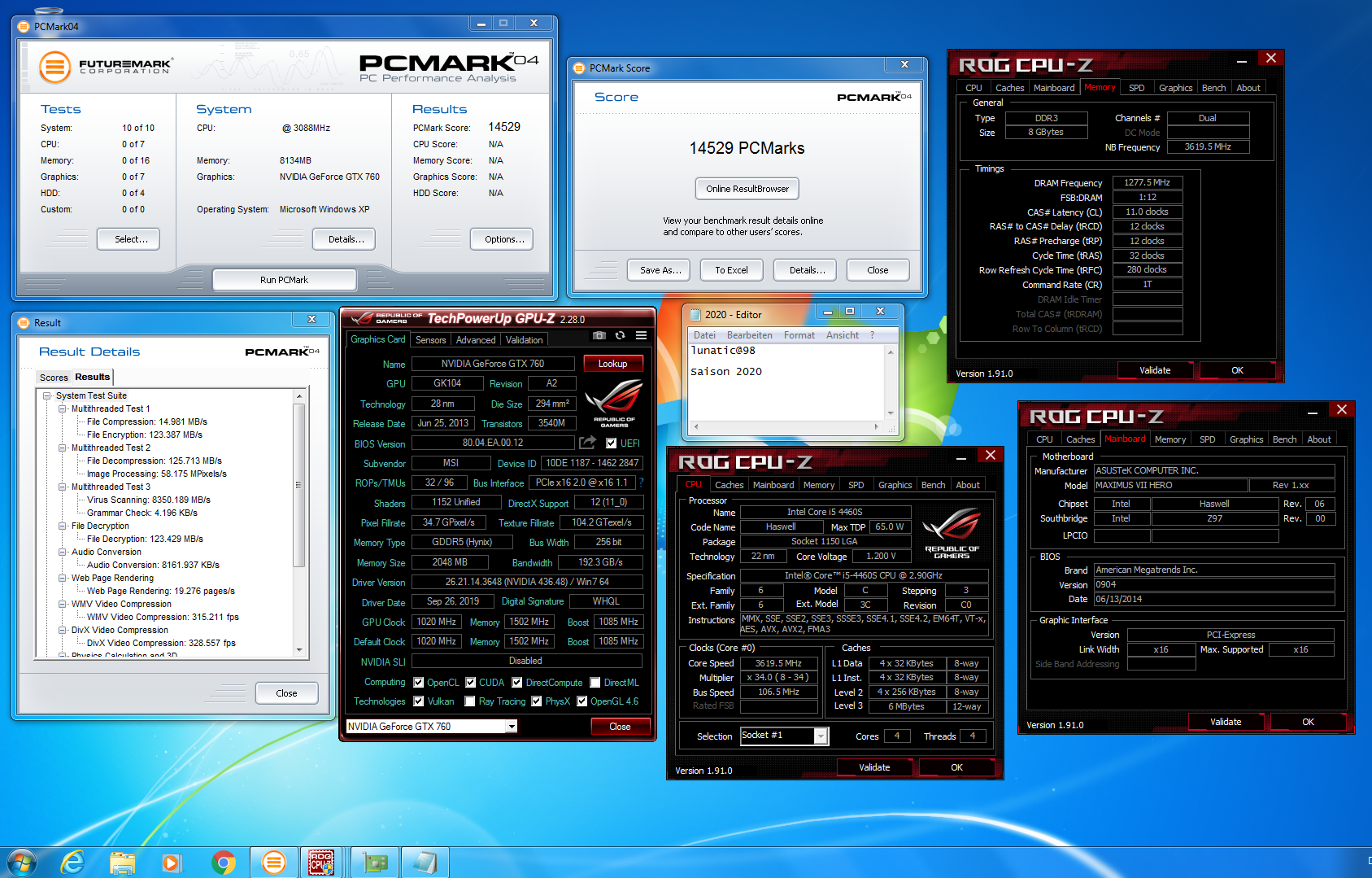This screenshot has width=1372, height=878.
Task: Click the Result Details vertical scrollbar
Action: (x=299, y=522)
